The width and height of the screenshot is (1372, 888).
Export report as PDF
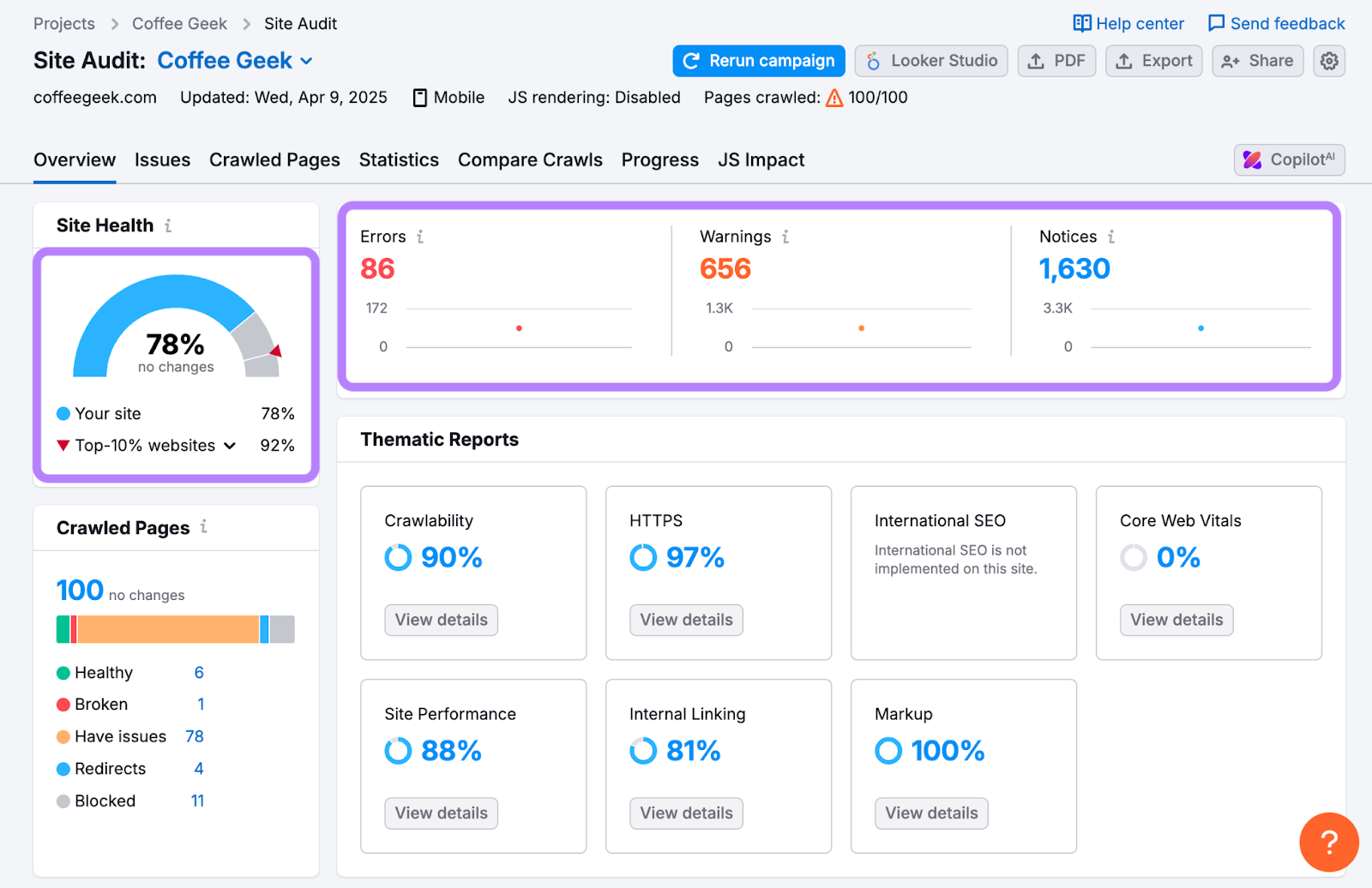click(1056, 61)
